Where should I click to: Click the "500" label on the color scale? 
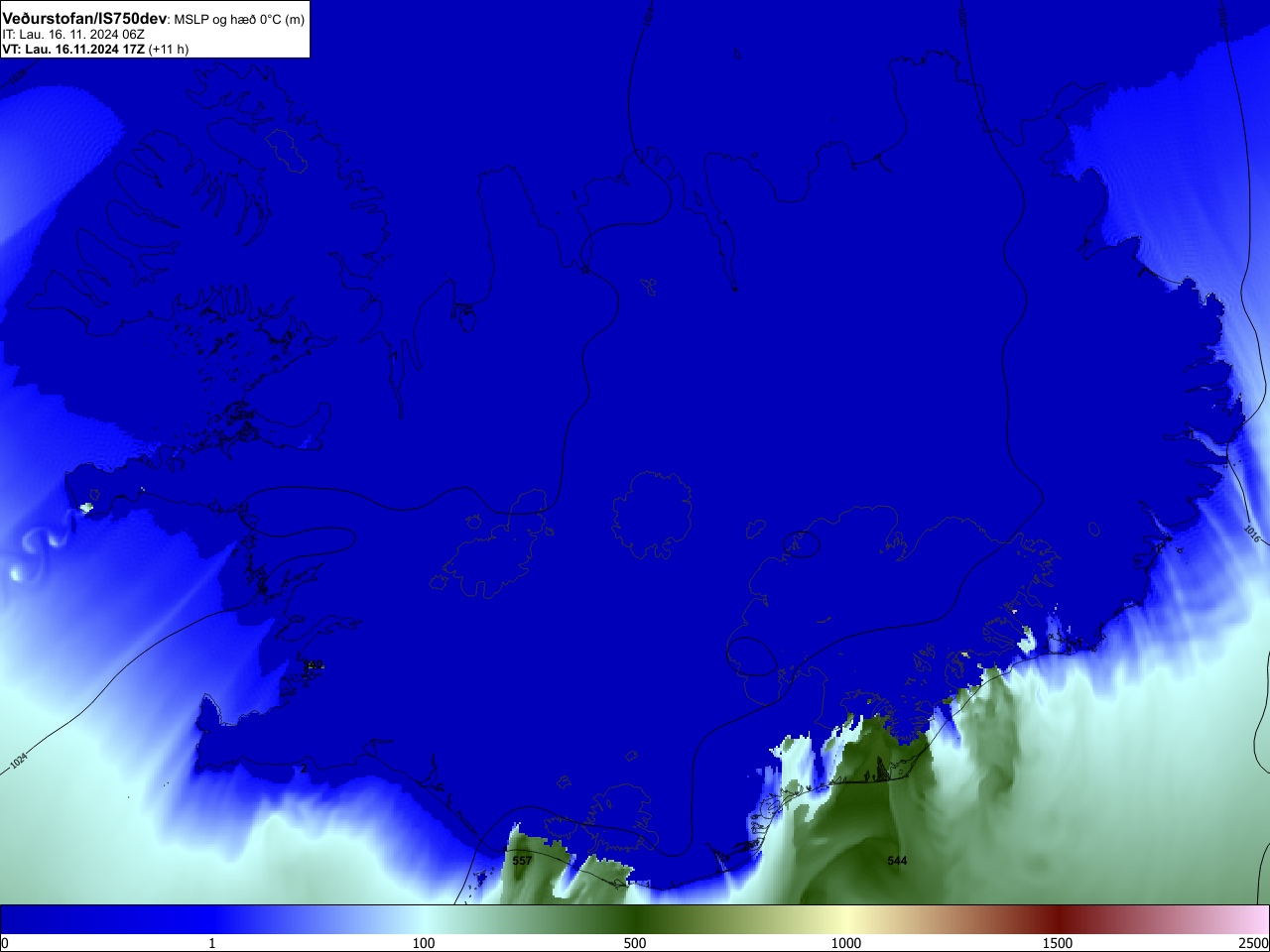pyautogui.click(x=635, y=943)
